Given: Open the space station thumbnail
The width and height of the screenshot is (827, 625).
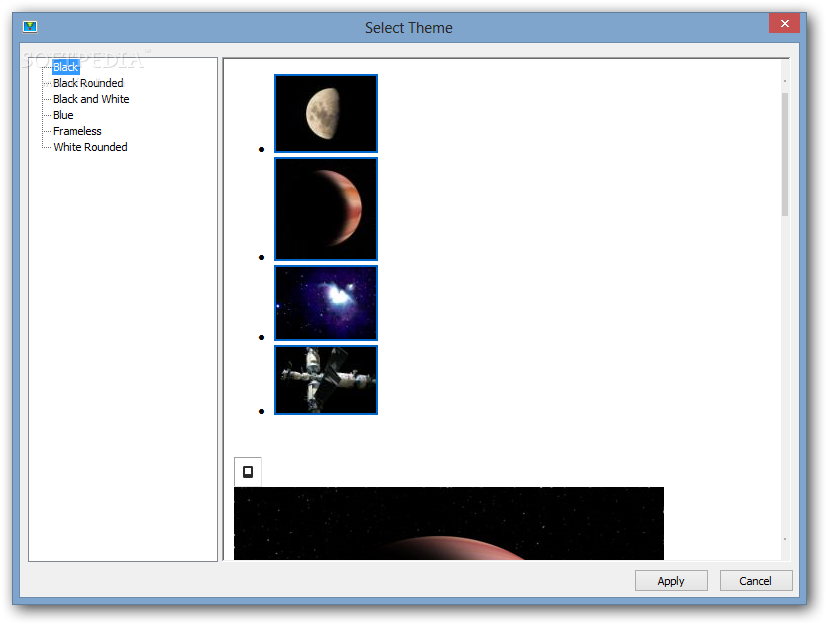Looking at the screenshot, I should tap(326, 380).
